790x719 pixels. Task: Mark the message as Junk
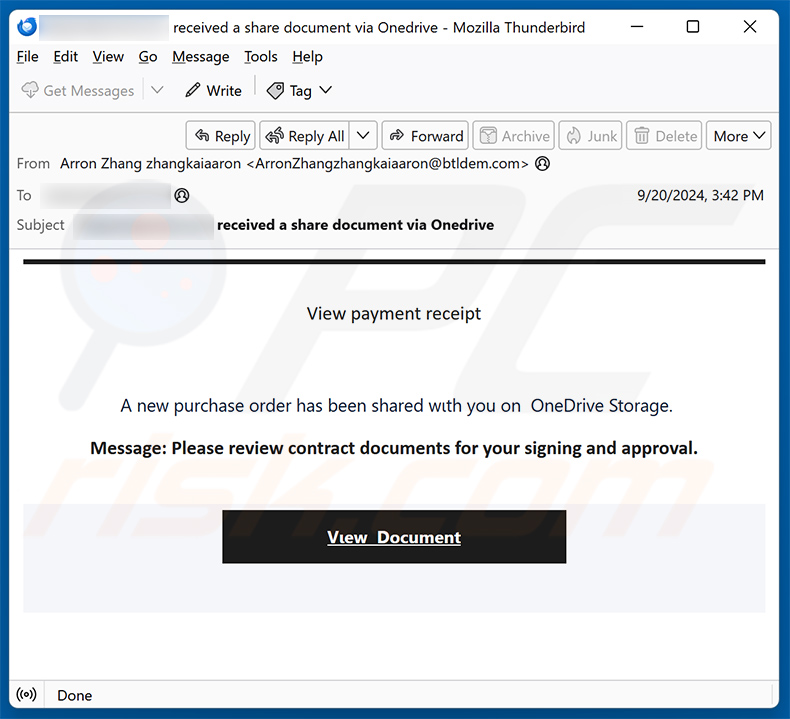pyautogui.click(x=590, y=136)
